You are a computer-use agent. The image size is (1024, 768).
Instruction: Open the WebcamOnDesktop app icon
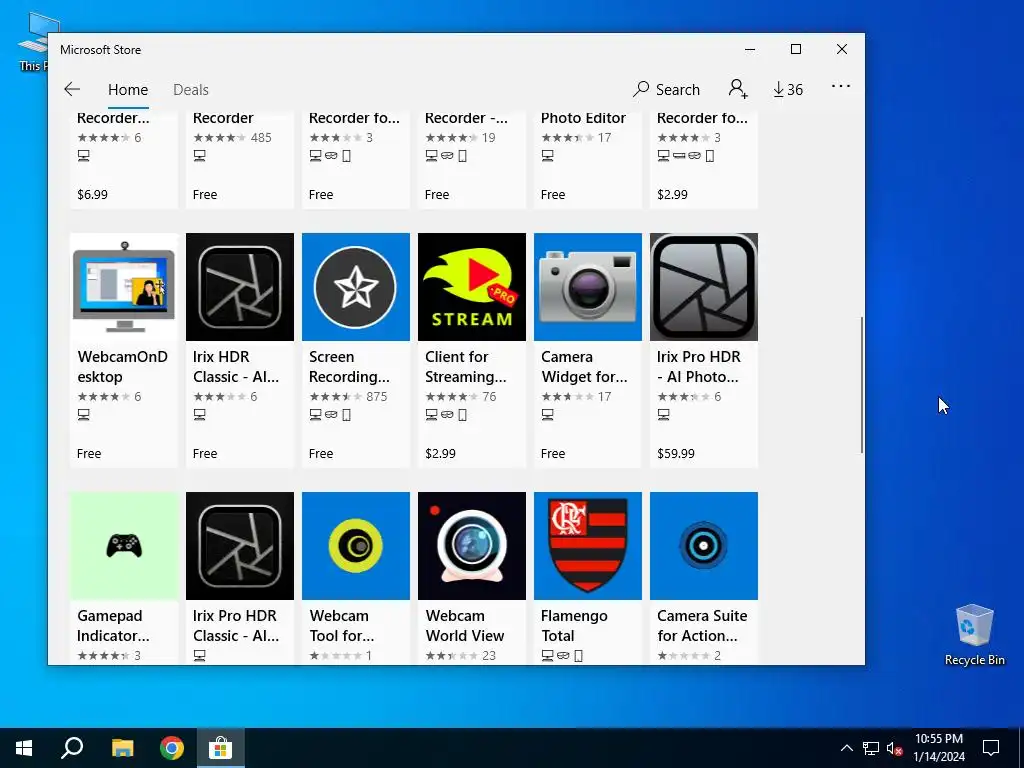tap(124, 287)
